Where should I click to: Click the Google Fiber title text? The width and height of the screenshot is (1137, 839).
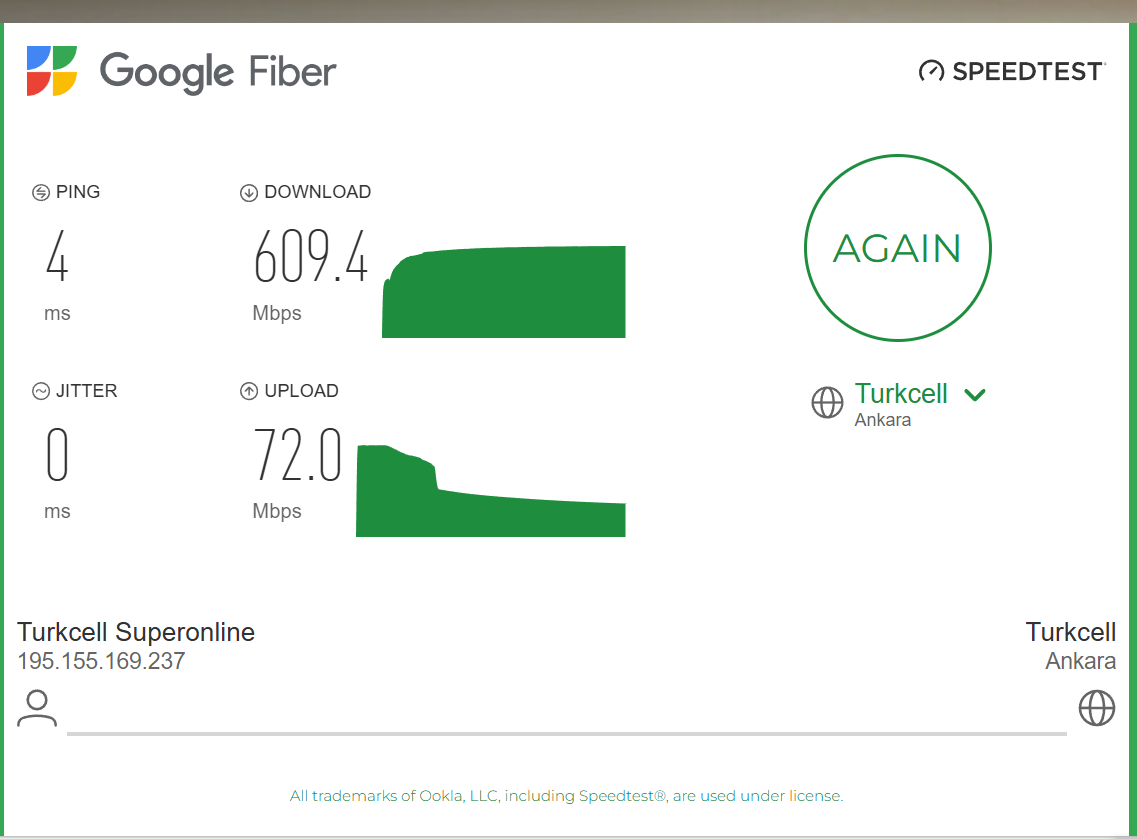point(218,73)
